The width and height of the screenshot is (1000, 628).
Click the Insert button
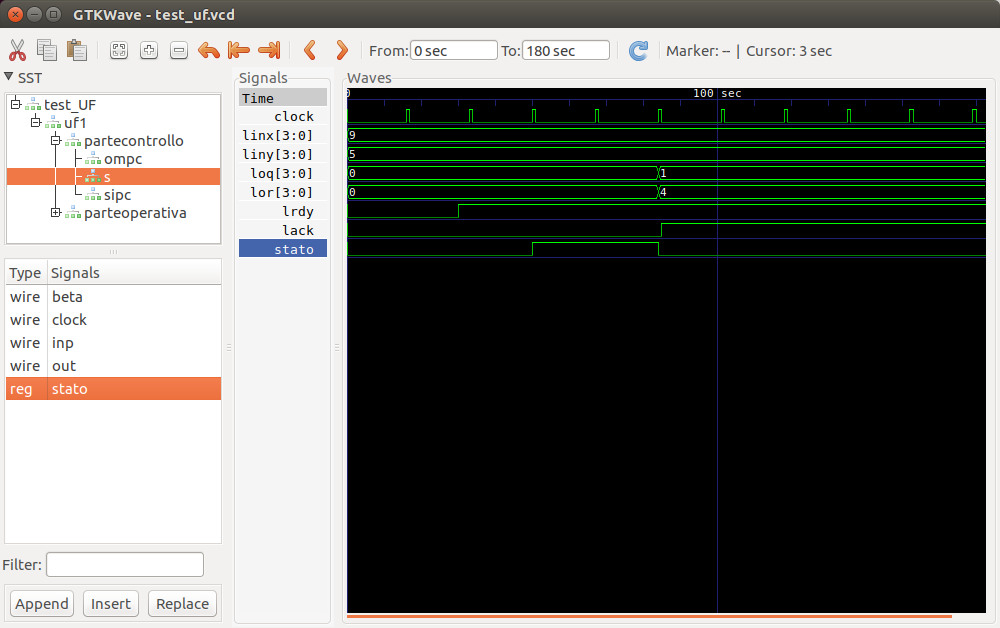(110, 604)
